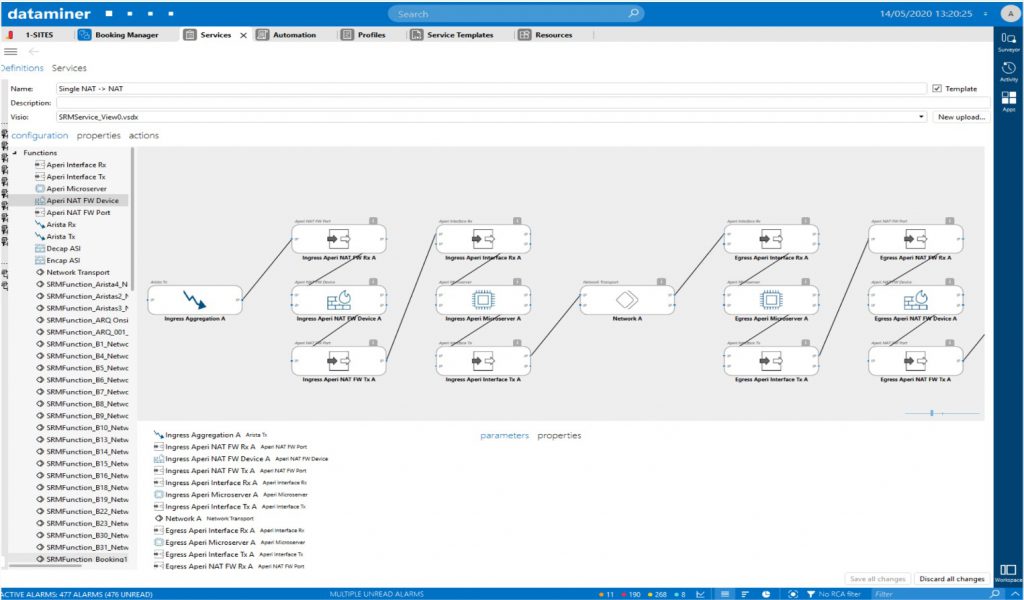Open the Workspace icon in sidebar

pyautogui.click(x=1008, y=573)
